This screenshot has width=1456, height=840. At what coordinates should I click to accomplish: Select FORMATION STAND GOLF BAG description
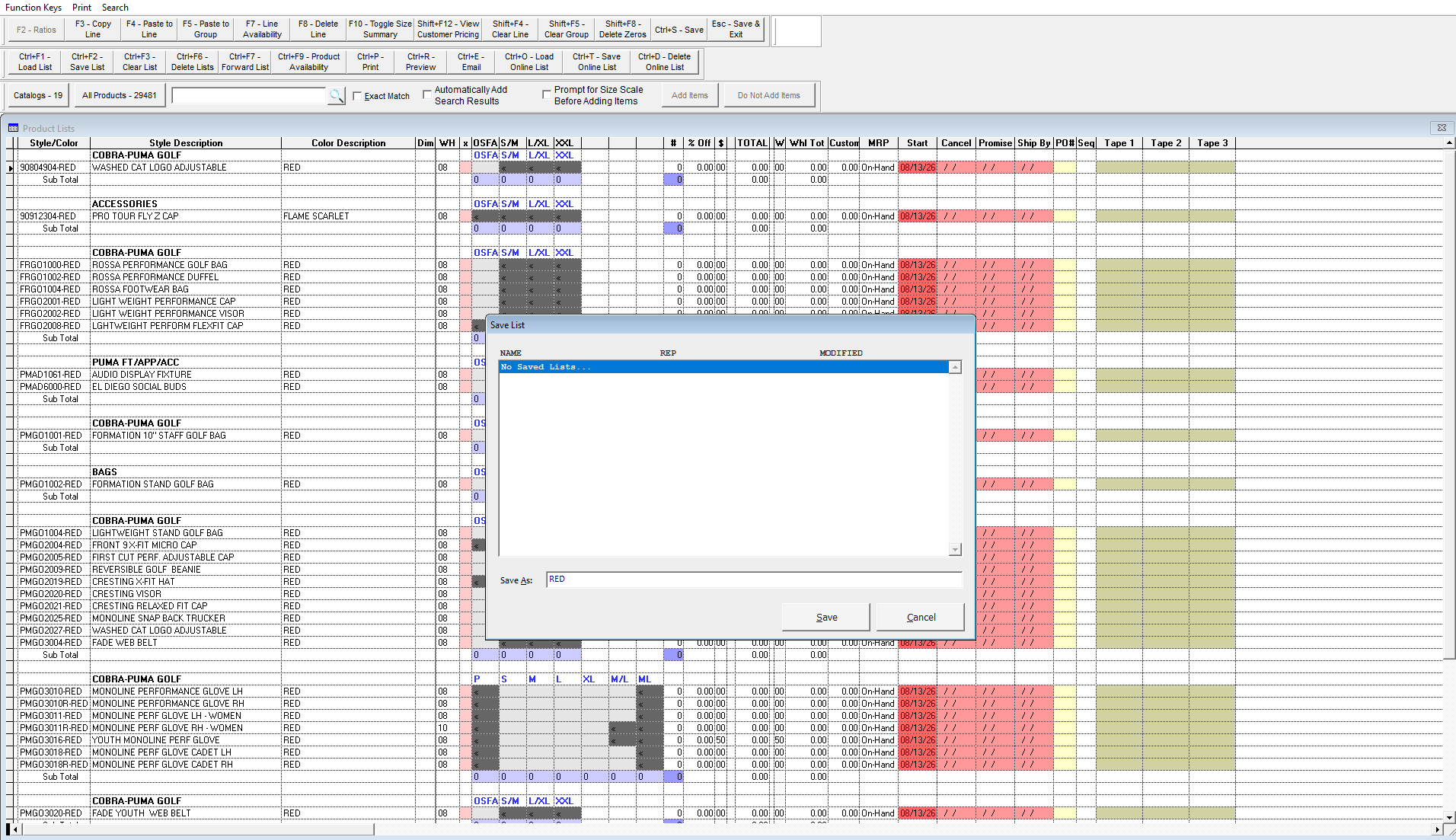pyautogui.click(x=186, y=484)
